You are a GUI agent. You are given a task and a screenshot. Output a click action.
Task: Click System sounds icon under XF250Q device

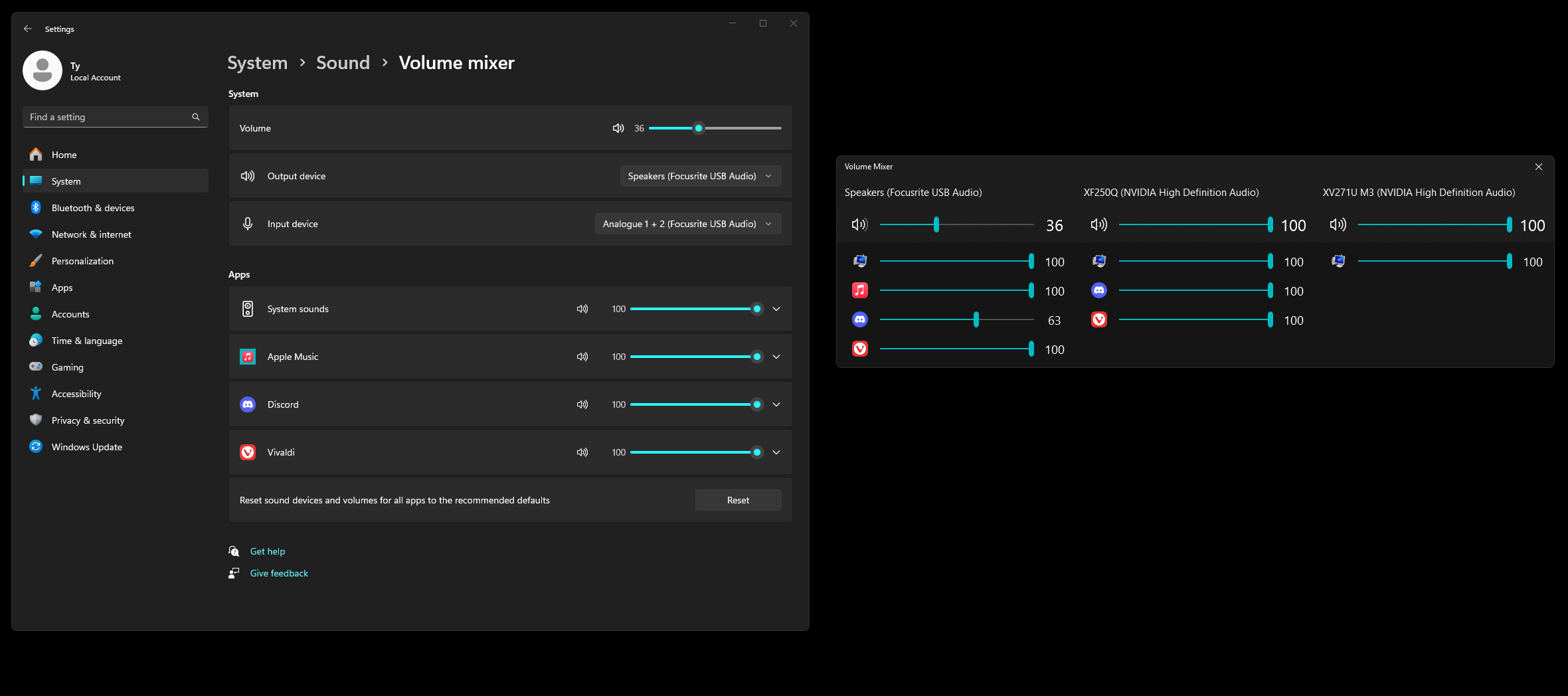pyautogui.click(x=1099, y=261)
